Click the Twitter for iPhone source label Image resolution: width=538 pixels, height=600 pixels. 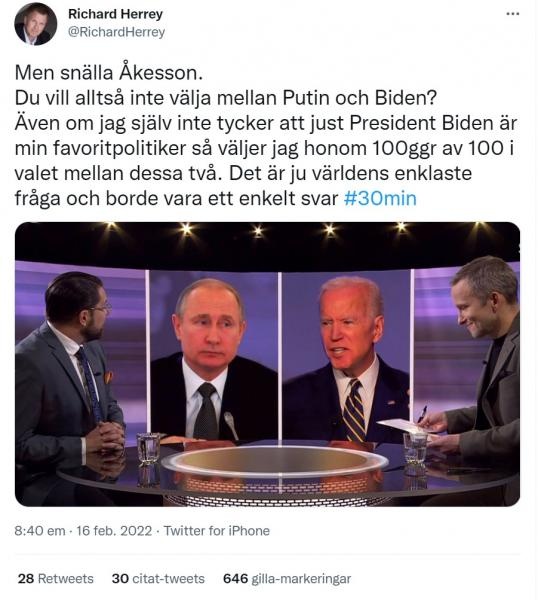tap(217, 531)
